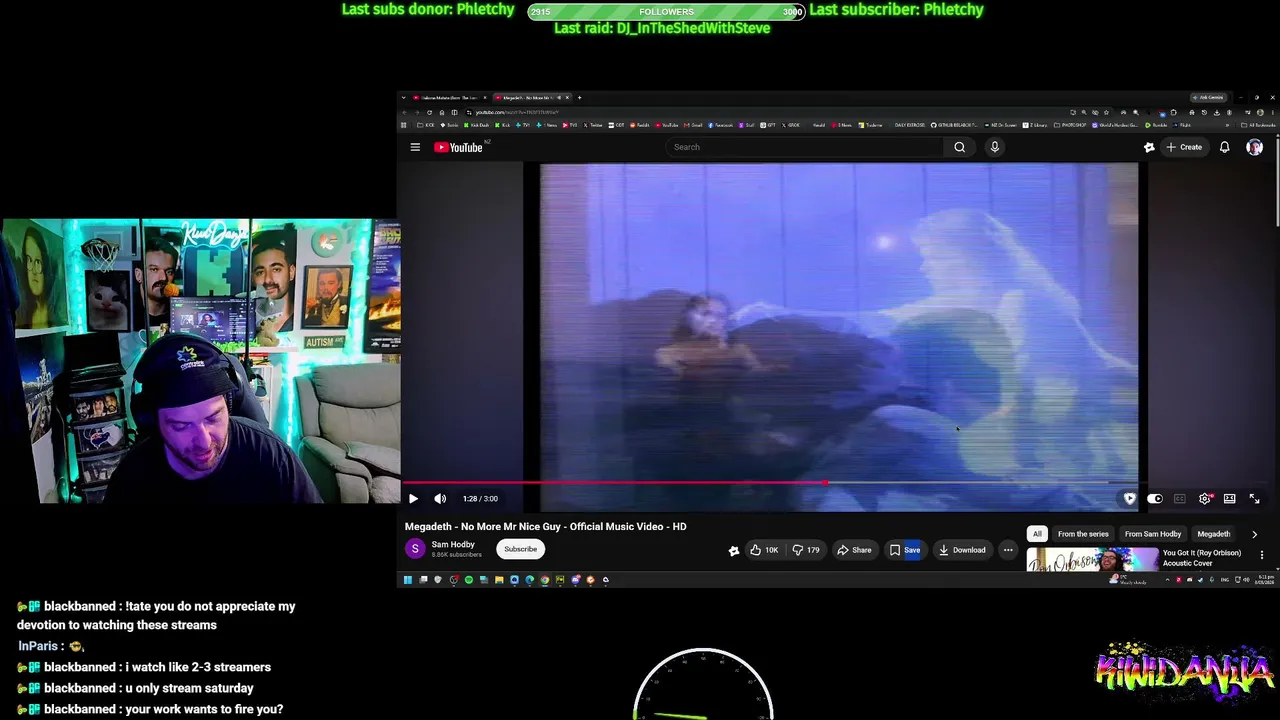This screenshot has height=720, width=1280.
Task: Select the Megadeth browser tab
Action: [530, 98]
